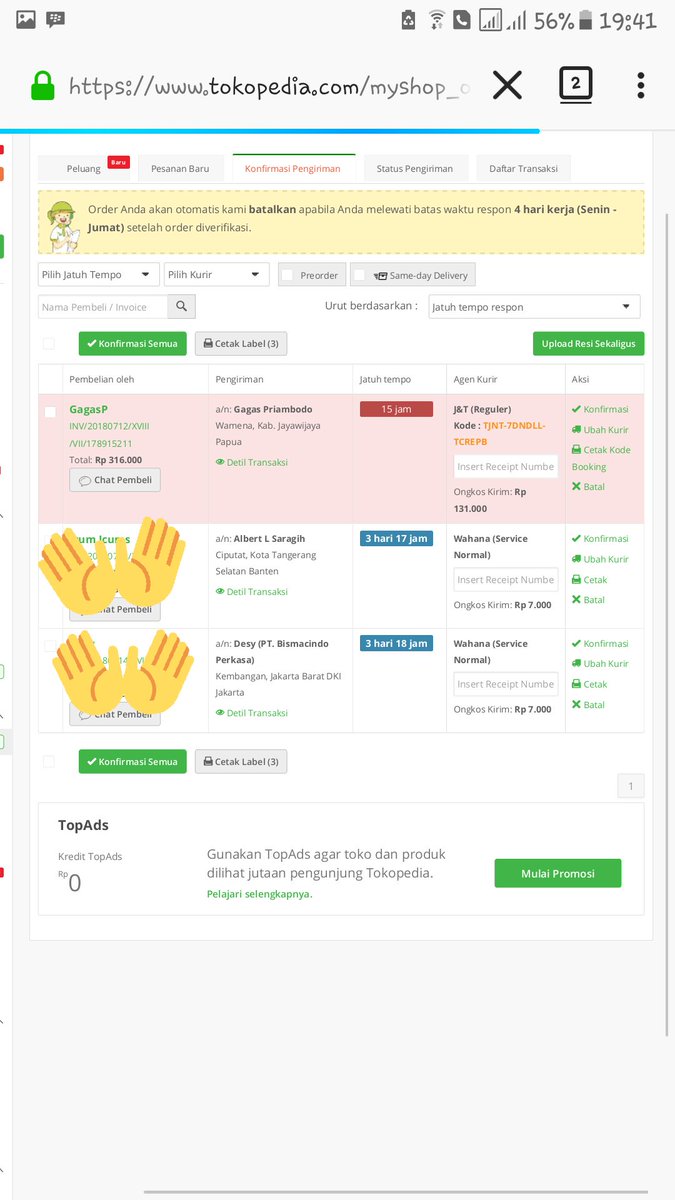This screenshot has height=1200, width=675.
Task: Click the 15 jam due-time badge
Action: 396,409
